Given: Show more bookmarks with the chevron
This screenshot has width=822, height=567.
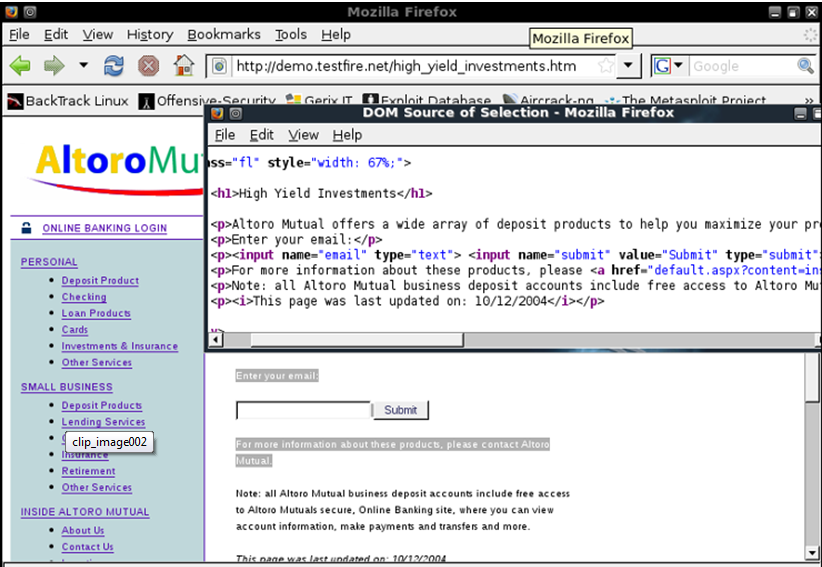Looking at the screenshot, I should [x=809, y=100].
